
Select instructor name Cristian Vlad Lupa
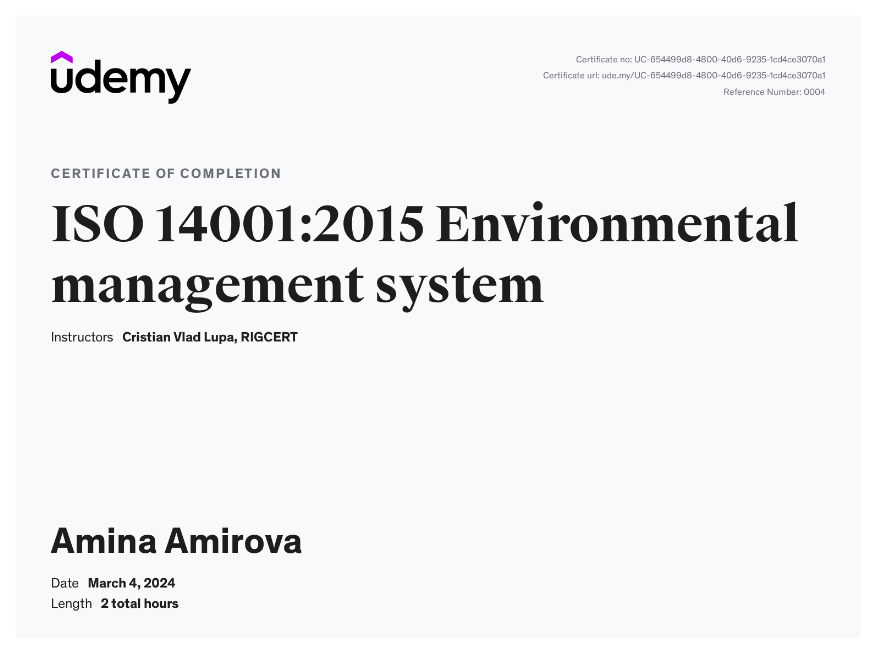point(178,337)
